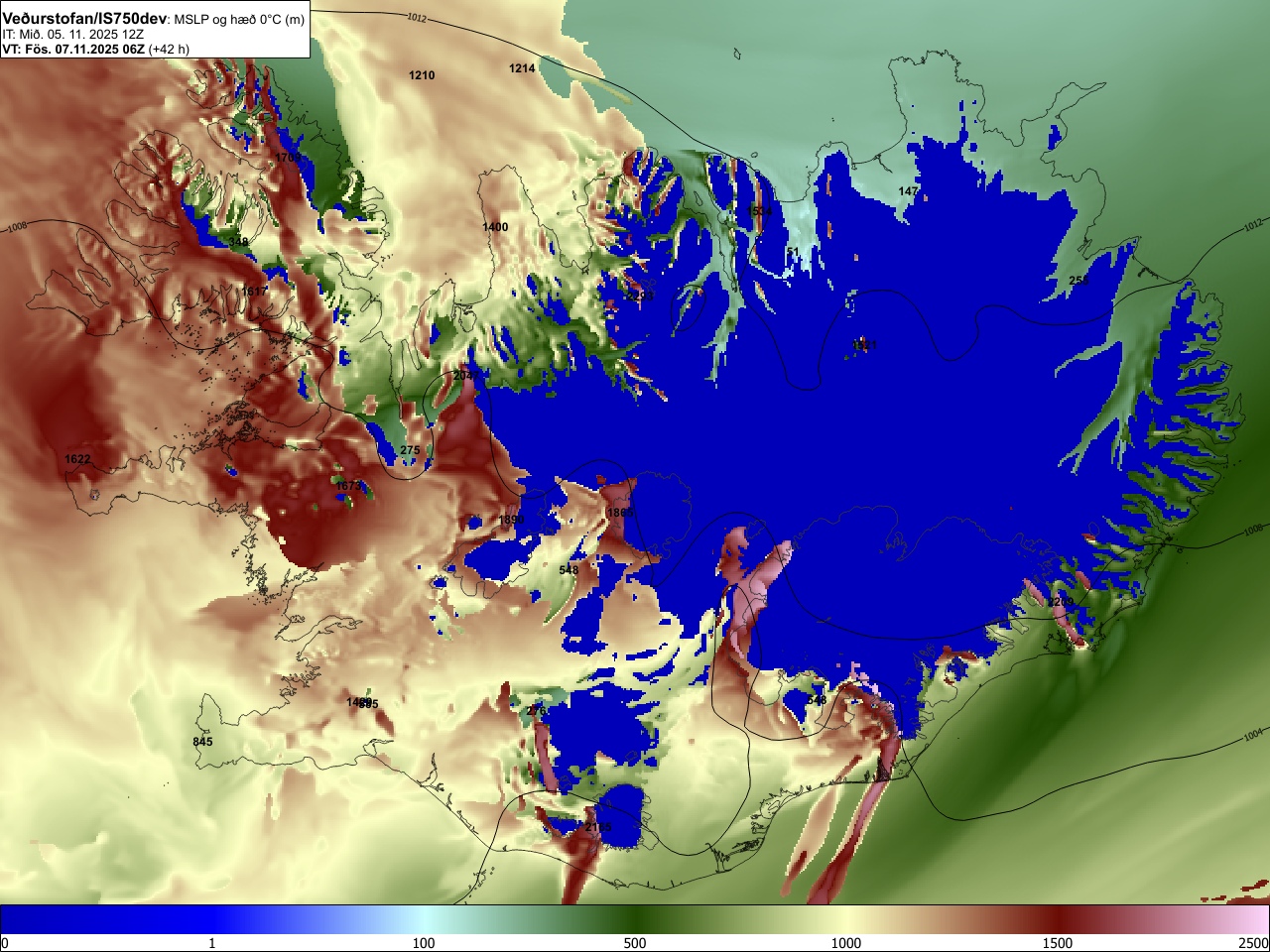
Task: Click the 100 tick on color scale
Action: click(x=424, y=943)
